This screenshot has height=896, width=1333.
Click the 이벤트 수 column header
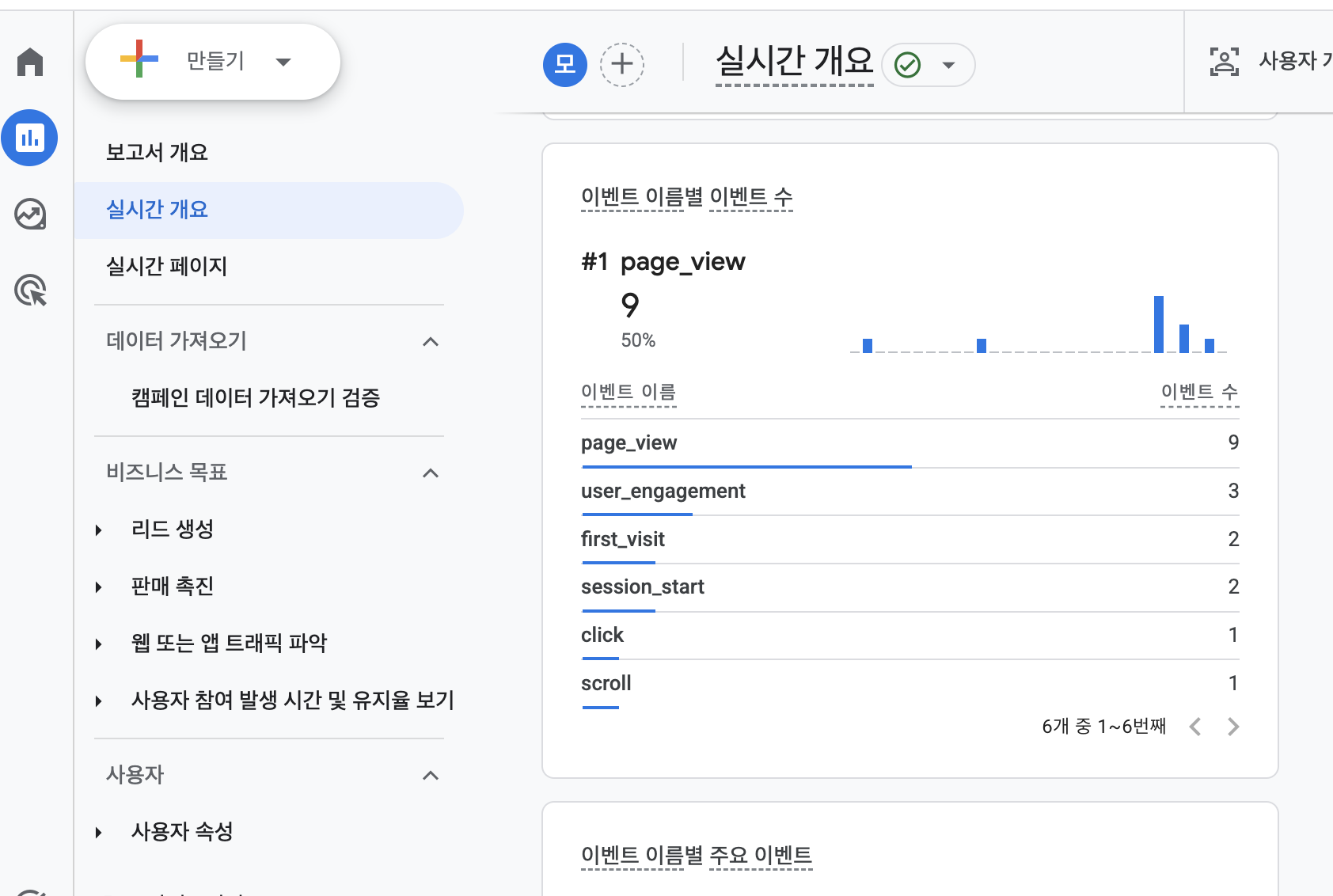click(1199, 392)
